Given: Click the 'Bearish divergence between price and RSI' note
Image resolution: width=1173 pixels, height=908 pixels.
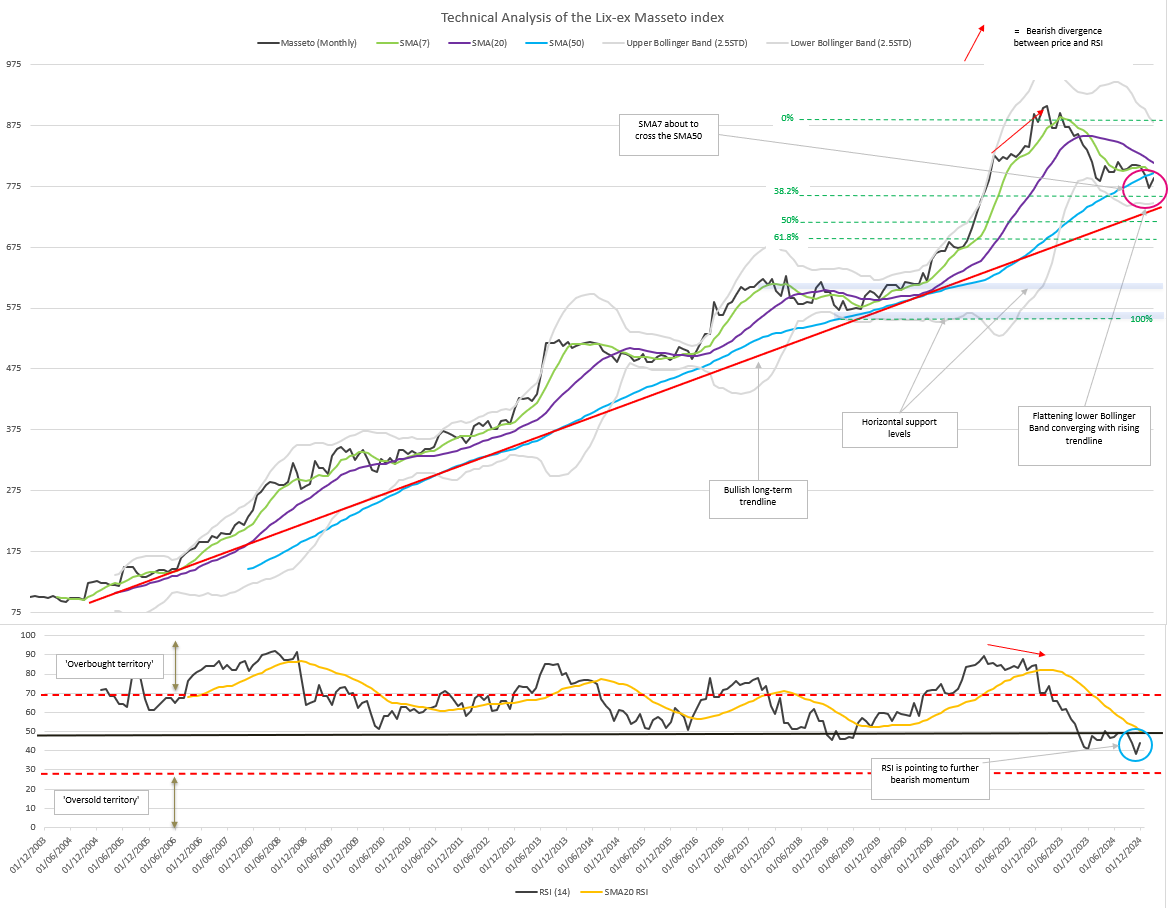Looking at the screenshot, I should (x=1058, y=37).
